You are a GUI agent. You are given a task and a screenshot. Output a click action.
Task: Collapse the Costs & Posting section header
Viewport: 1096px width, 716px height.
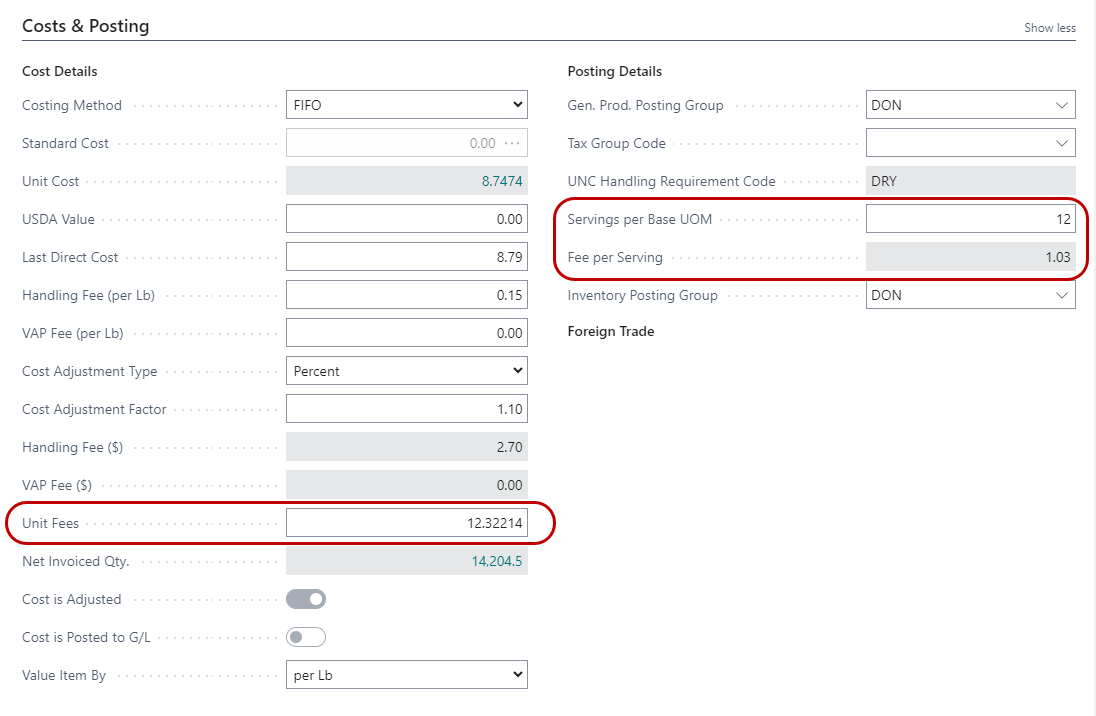[86, 26]
